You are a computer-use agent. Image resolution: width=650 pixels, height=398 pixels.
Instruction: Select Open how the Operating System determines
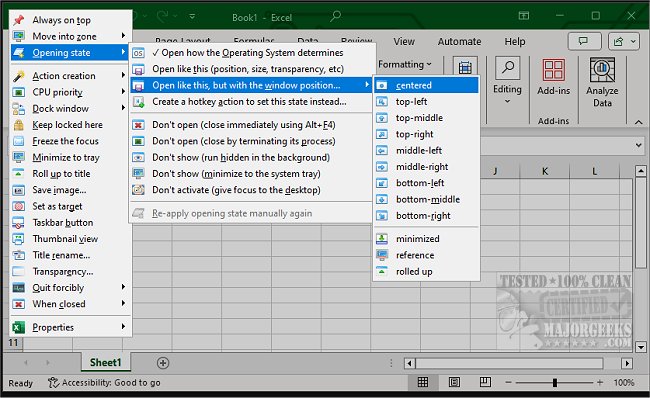coord(251,53)
